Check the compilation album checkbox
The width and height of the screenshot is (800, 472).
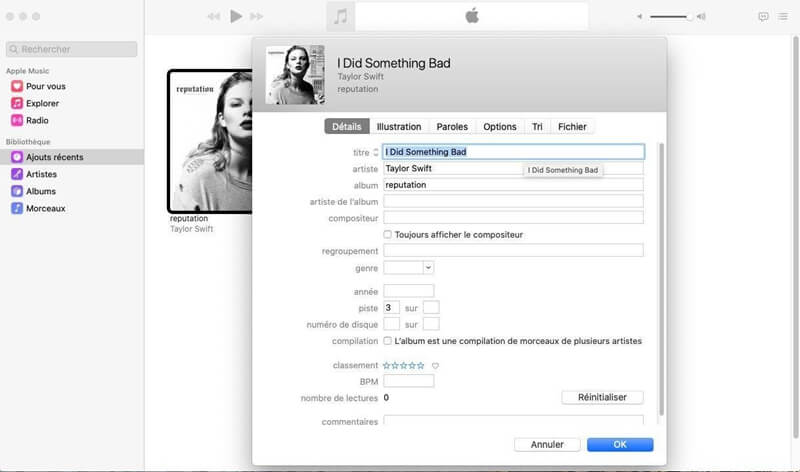tap(388, 340)
